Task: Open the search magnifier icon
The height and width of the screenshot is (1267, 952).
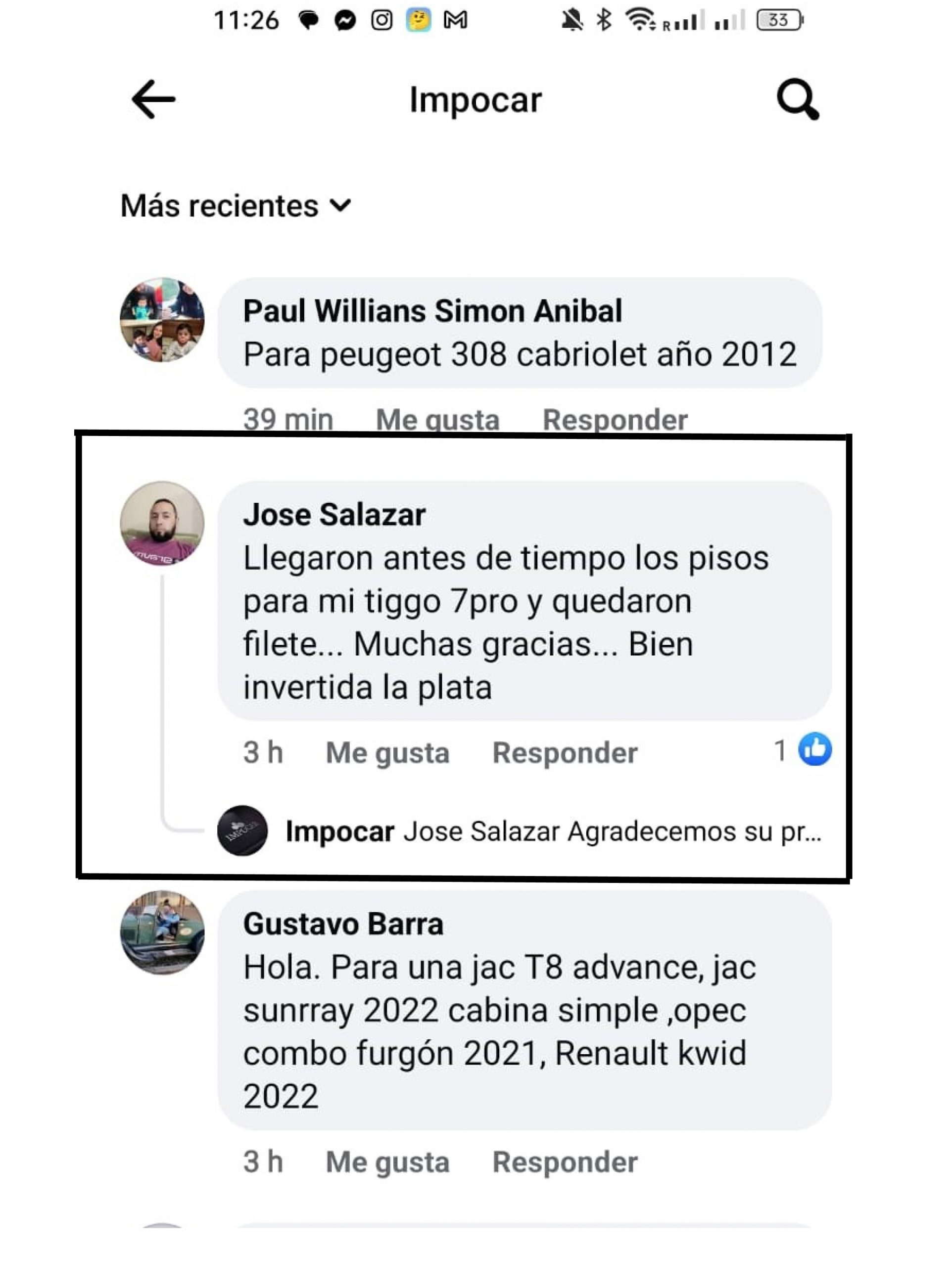Action: pos(798,99)
